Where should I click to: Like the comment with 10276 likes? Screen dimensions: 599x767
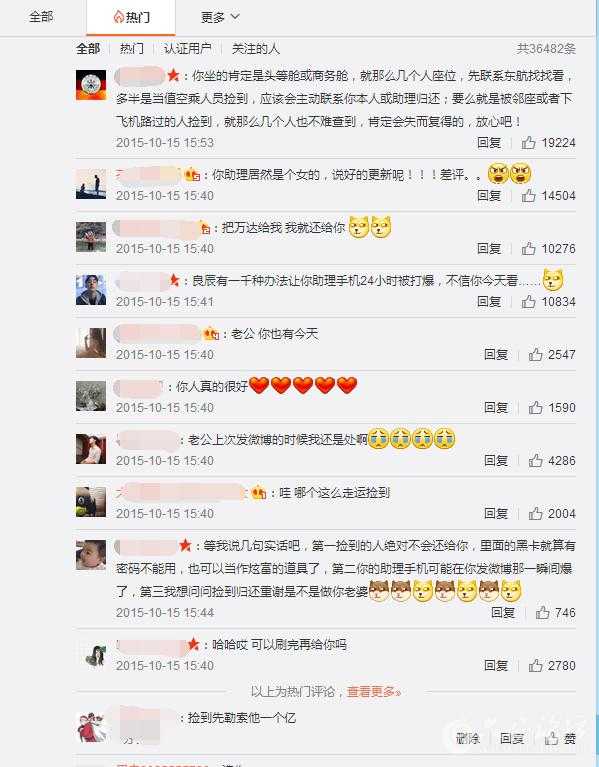tap(528, 248)
